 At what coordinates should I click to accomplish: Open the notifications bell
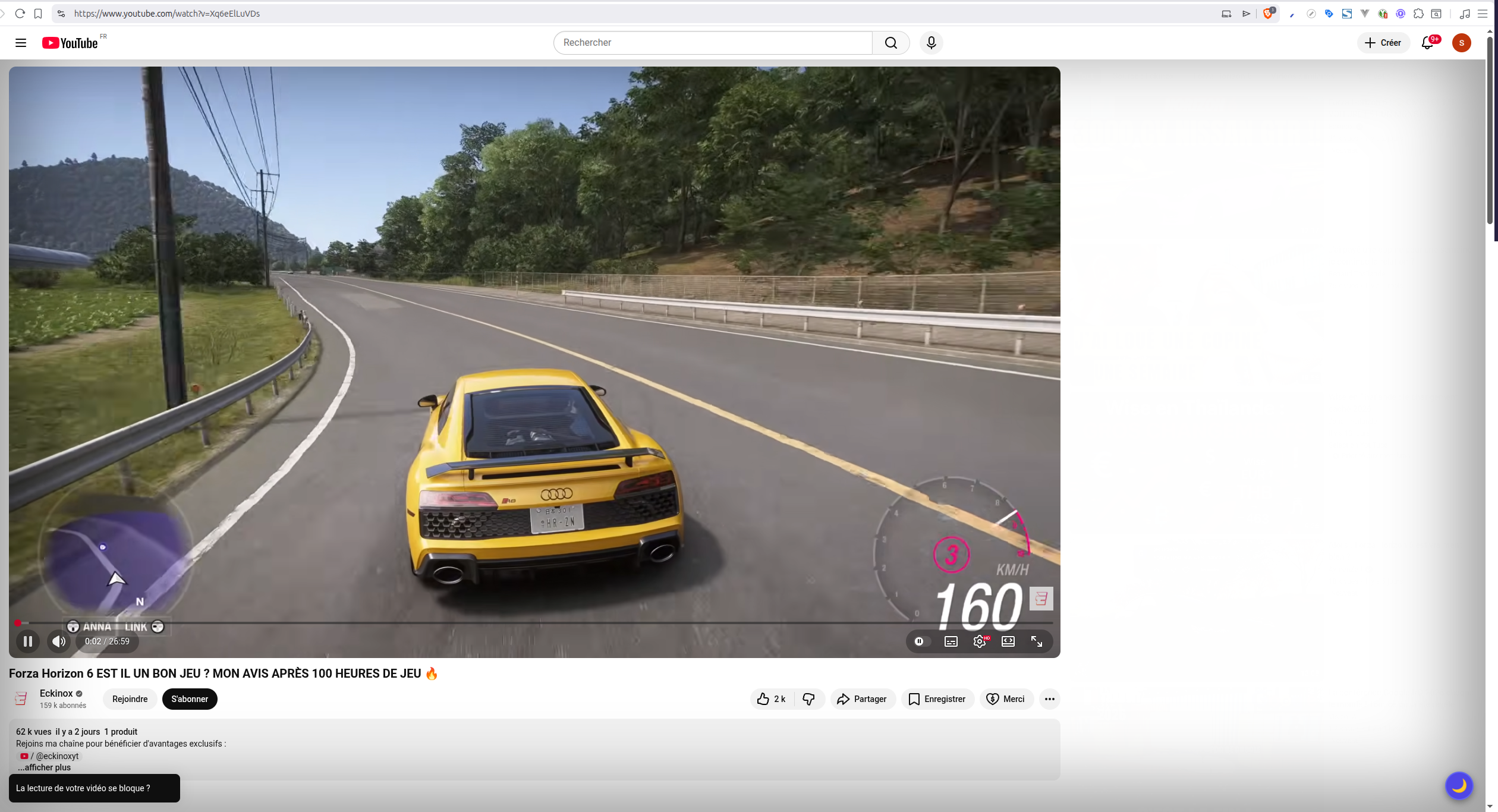[1427, 43]
